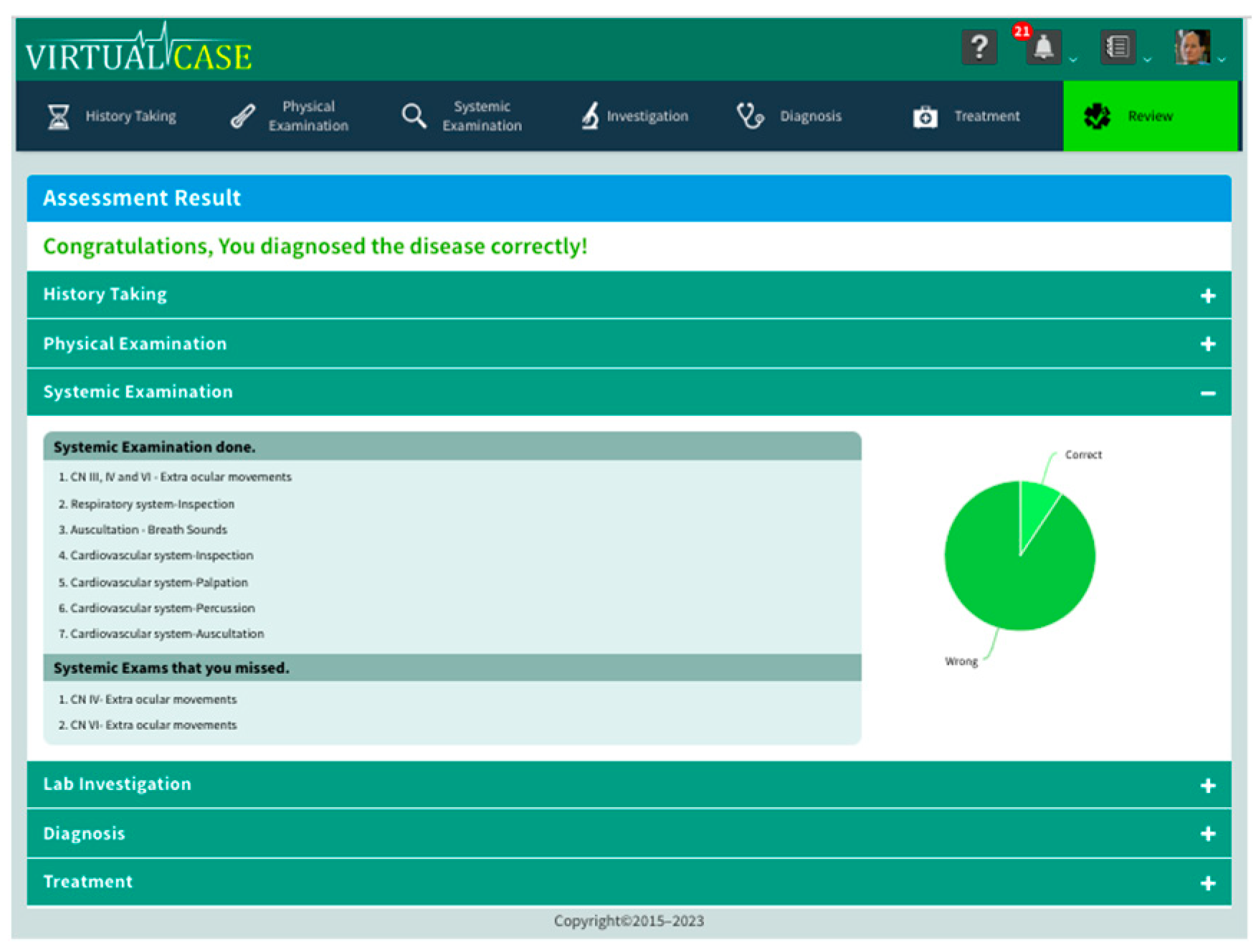This screenshot has height=952, width=1256.
Task: Click the stethoscope Diagnosis icon
Action: tap(750, 116)
